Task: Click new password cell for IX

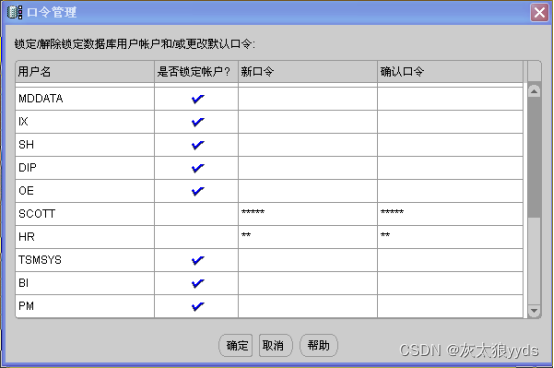Action: tap(308, 122)
